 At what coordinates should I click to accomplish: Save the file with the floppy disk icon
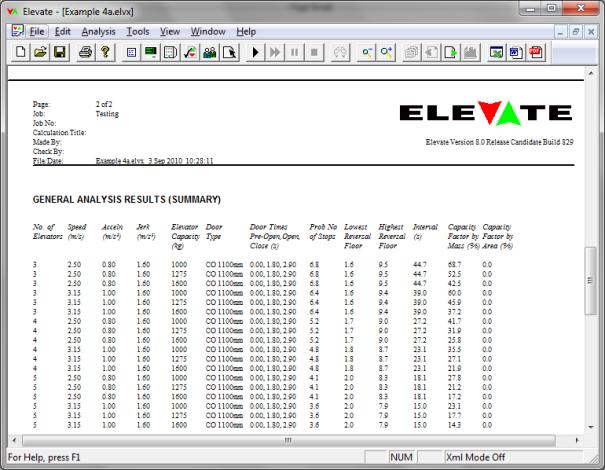(59, 51)
